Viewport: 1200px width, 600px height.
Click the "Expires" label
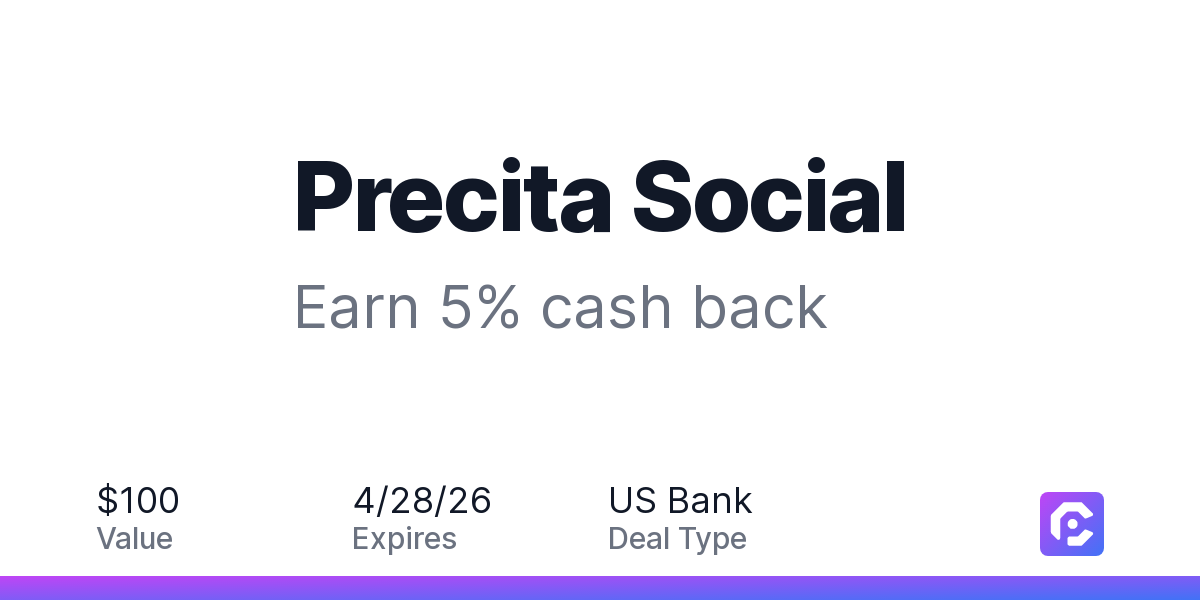coord(404,539)
